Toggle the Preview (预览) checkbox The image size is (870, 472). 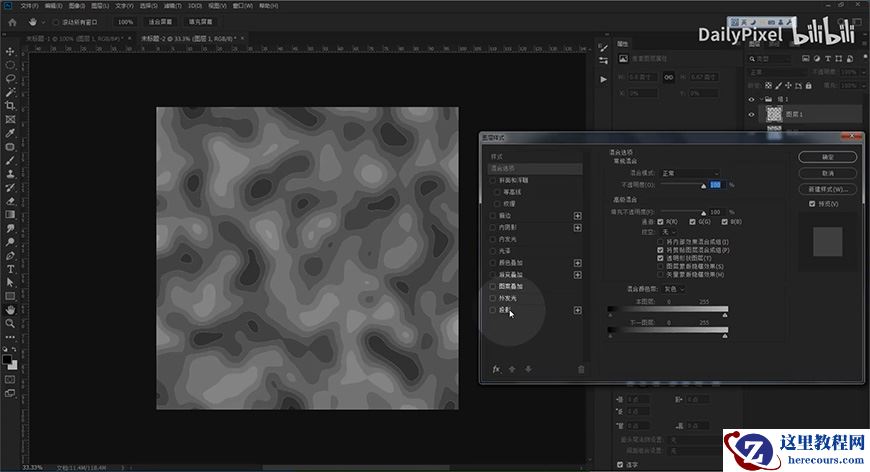pyautogui.click(x=812, y=204)
